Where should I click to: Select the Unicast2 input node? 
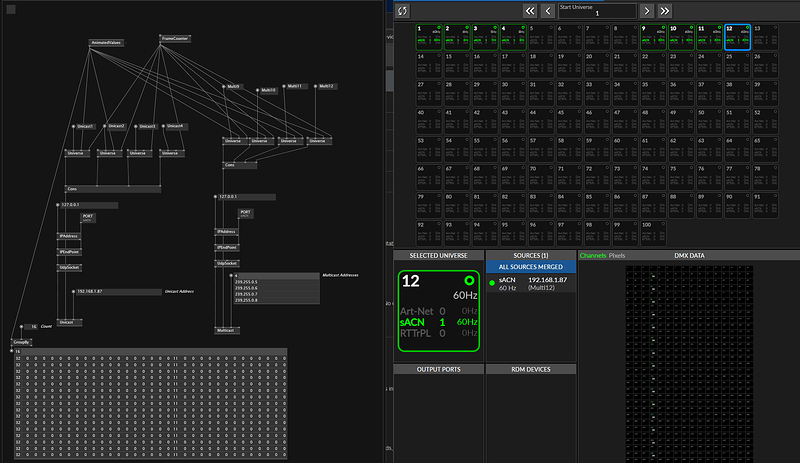[116, 126]
